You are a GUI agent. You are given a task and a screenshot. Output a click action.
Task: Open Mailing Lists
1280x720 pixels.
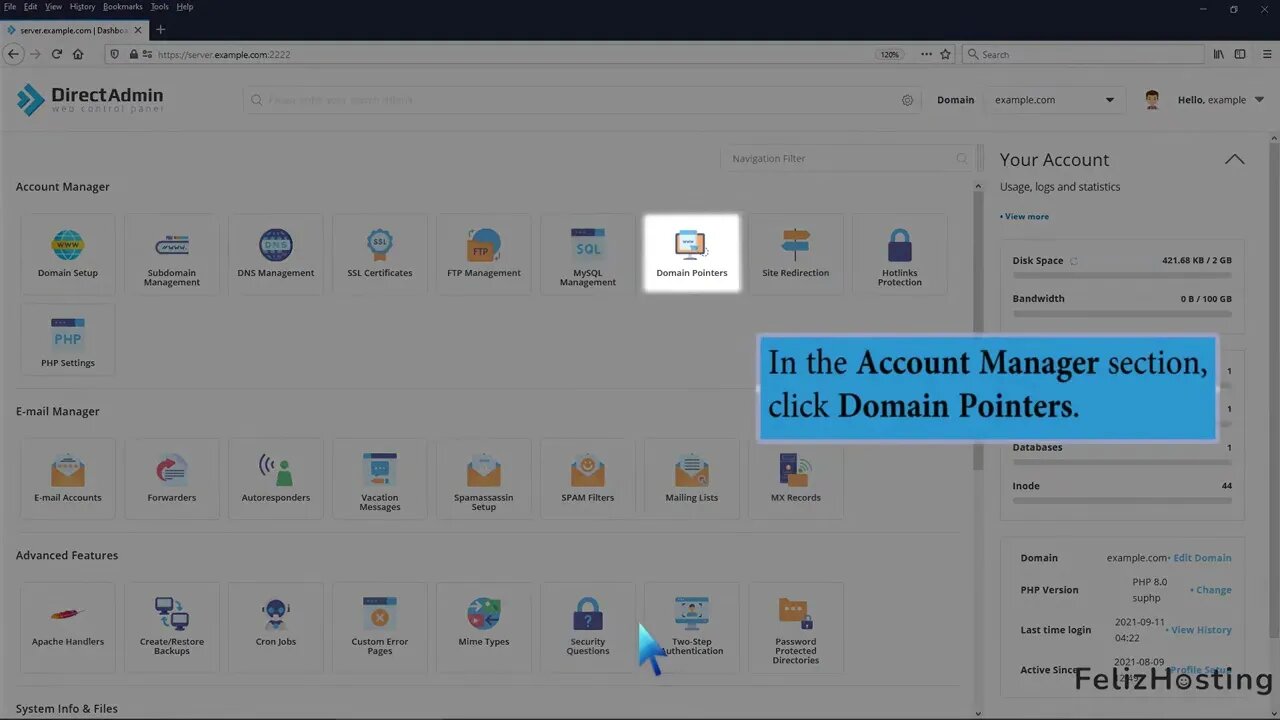(x=692, y=478)
